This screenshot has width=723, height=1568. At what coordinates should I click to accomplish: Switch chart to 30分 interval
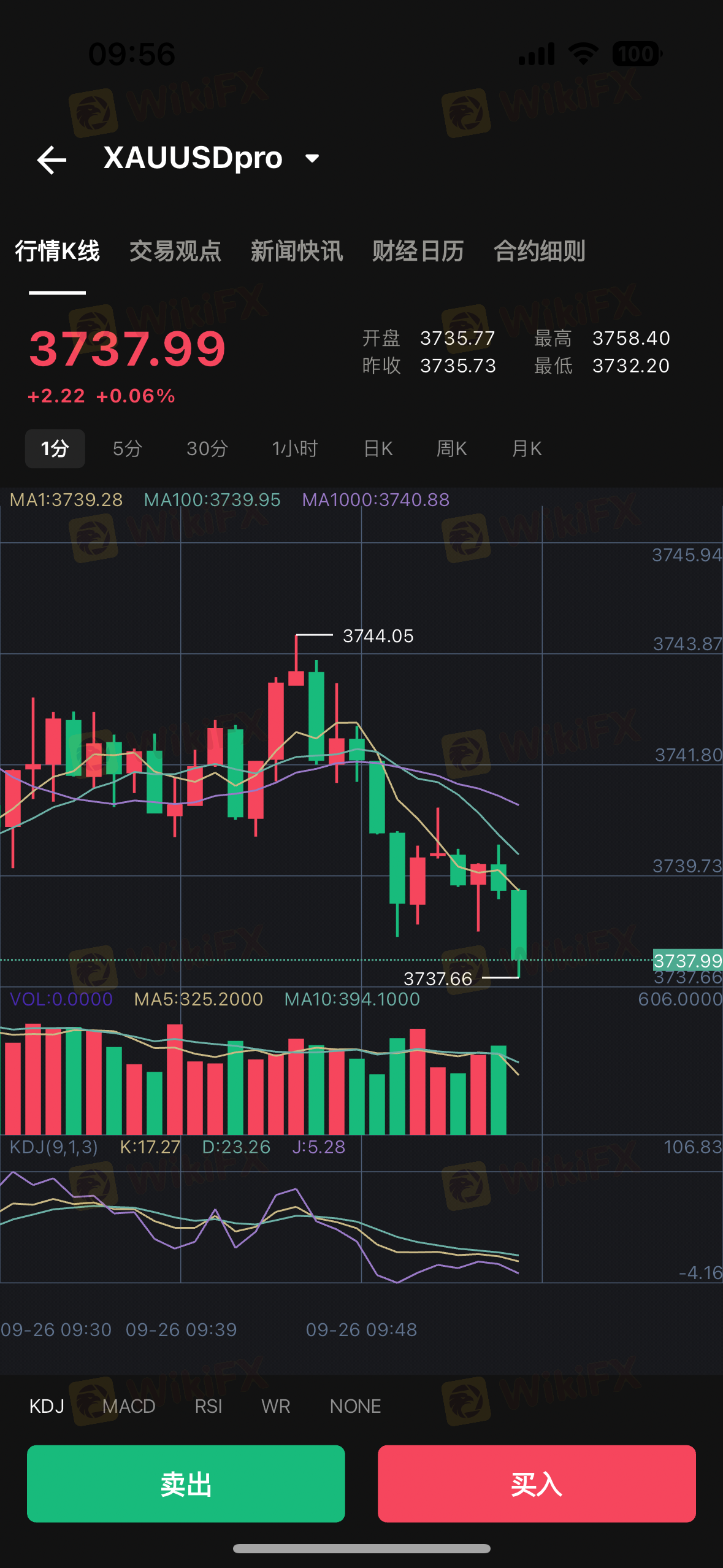point(207,448)
